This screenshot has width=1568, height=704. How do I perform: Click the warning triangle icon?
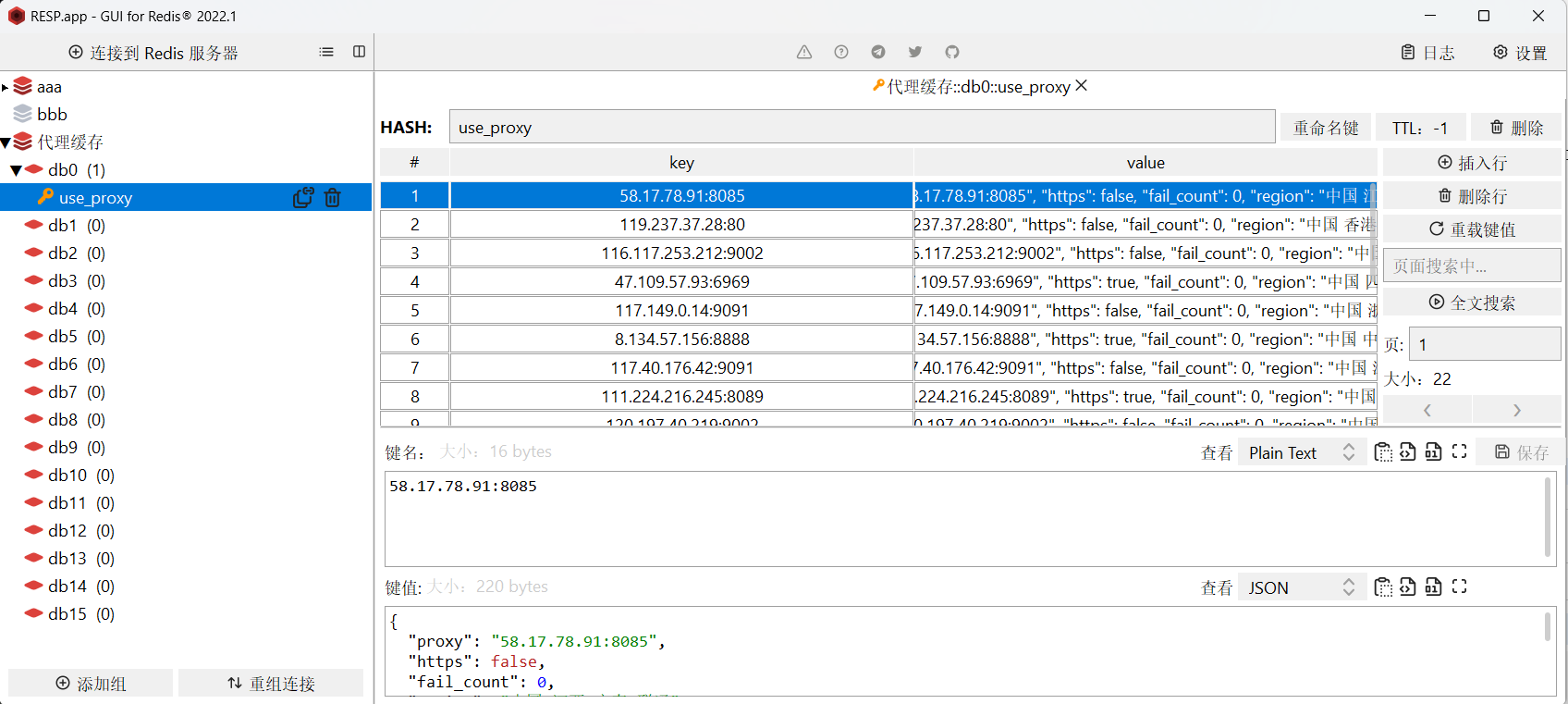(804, 52)
